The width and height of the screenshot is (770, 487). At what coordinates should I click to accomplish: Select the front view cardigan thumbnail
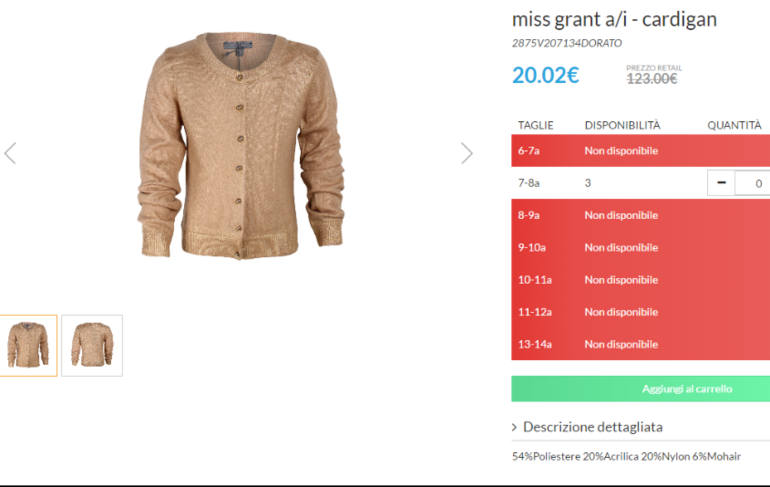(x=28, y=346)
